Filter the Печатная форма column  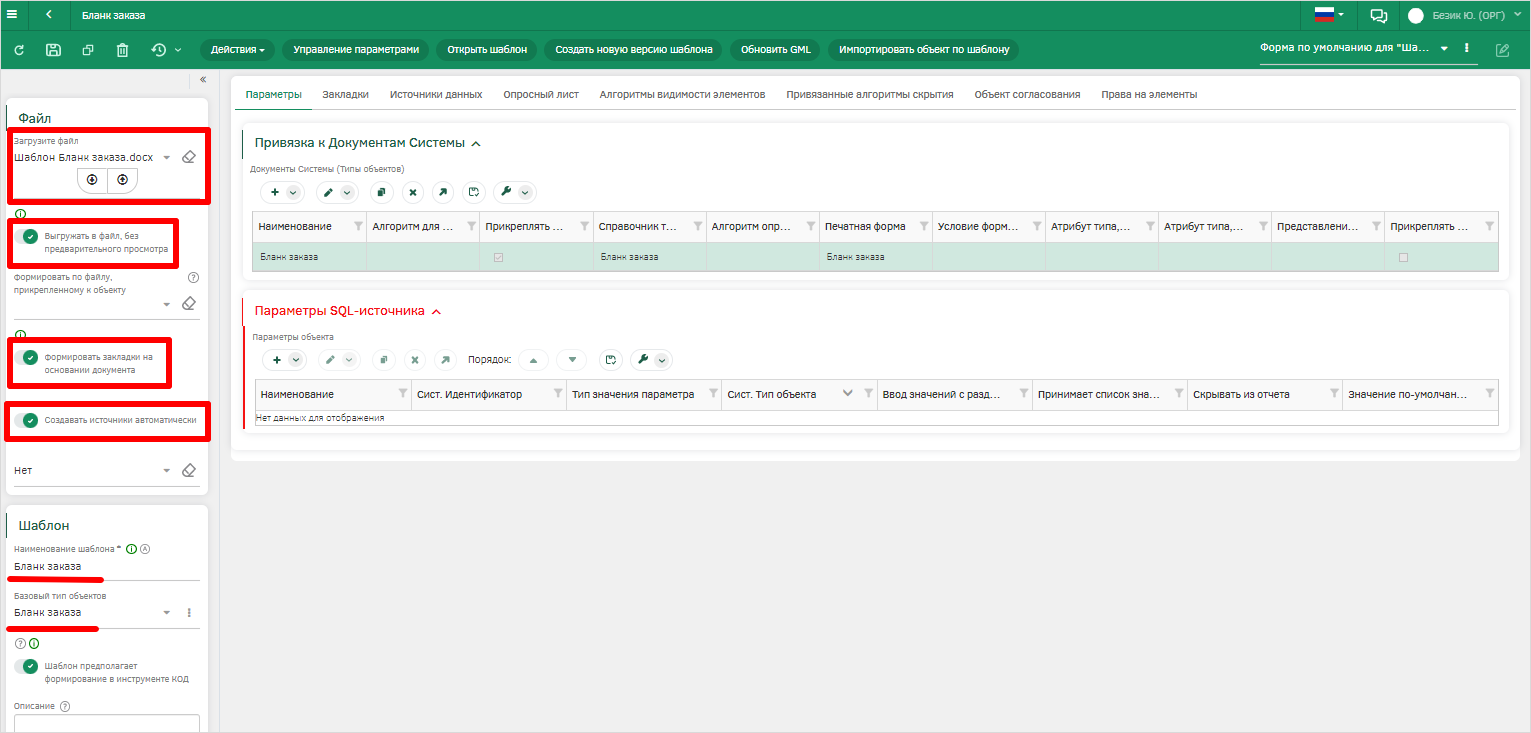923,227
